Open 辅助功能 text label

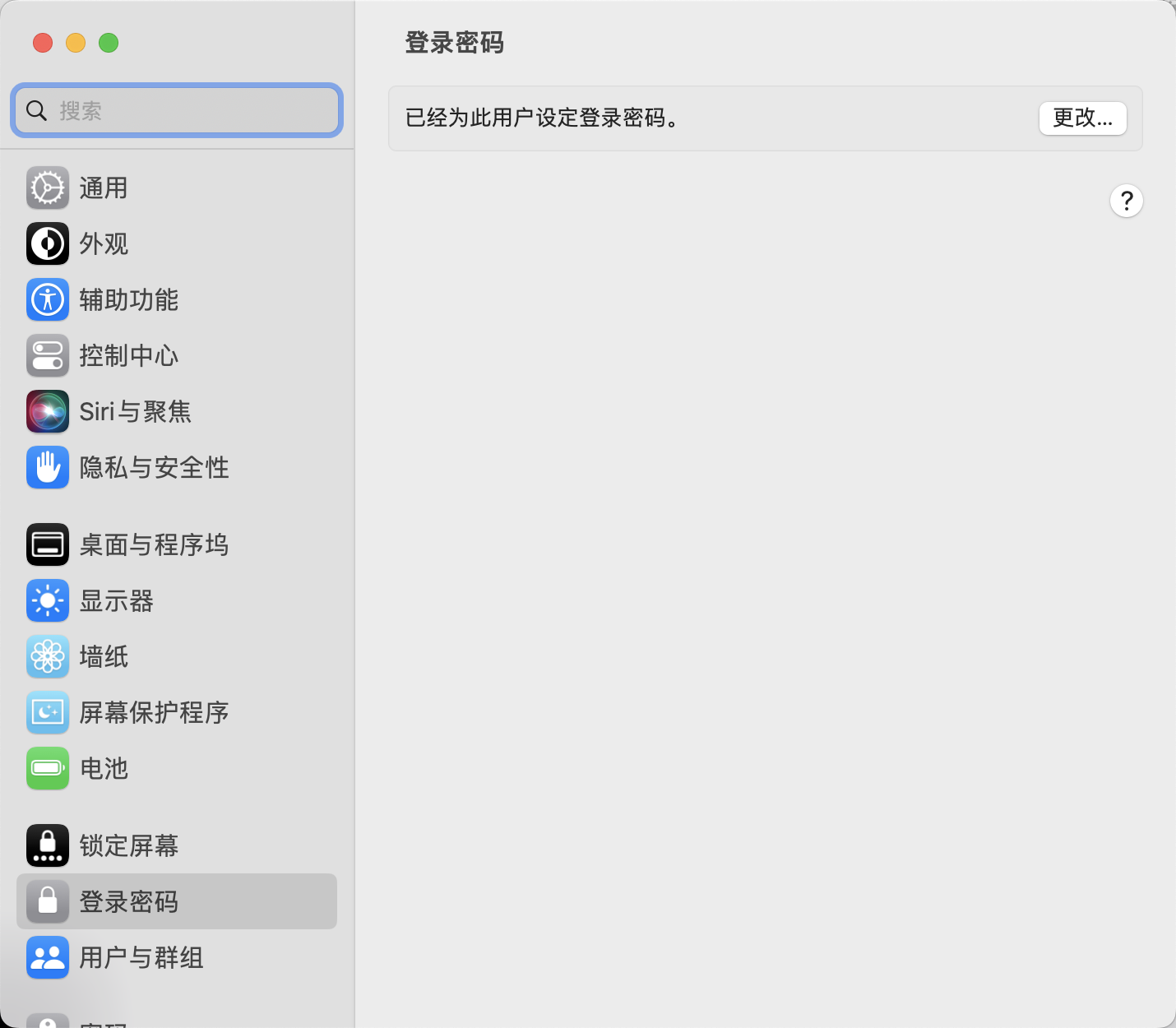(x=129, y=300)
